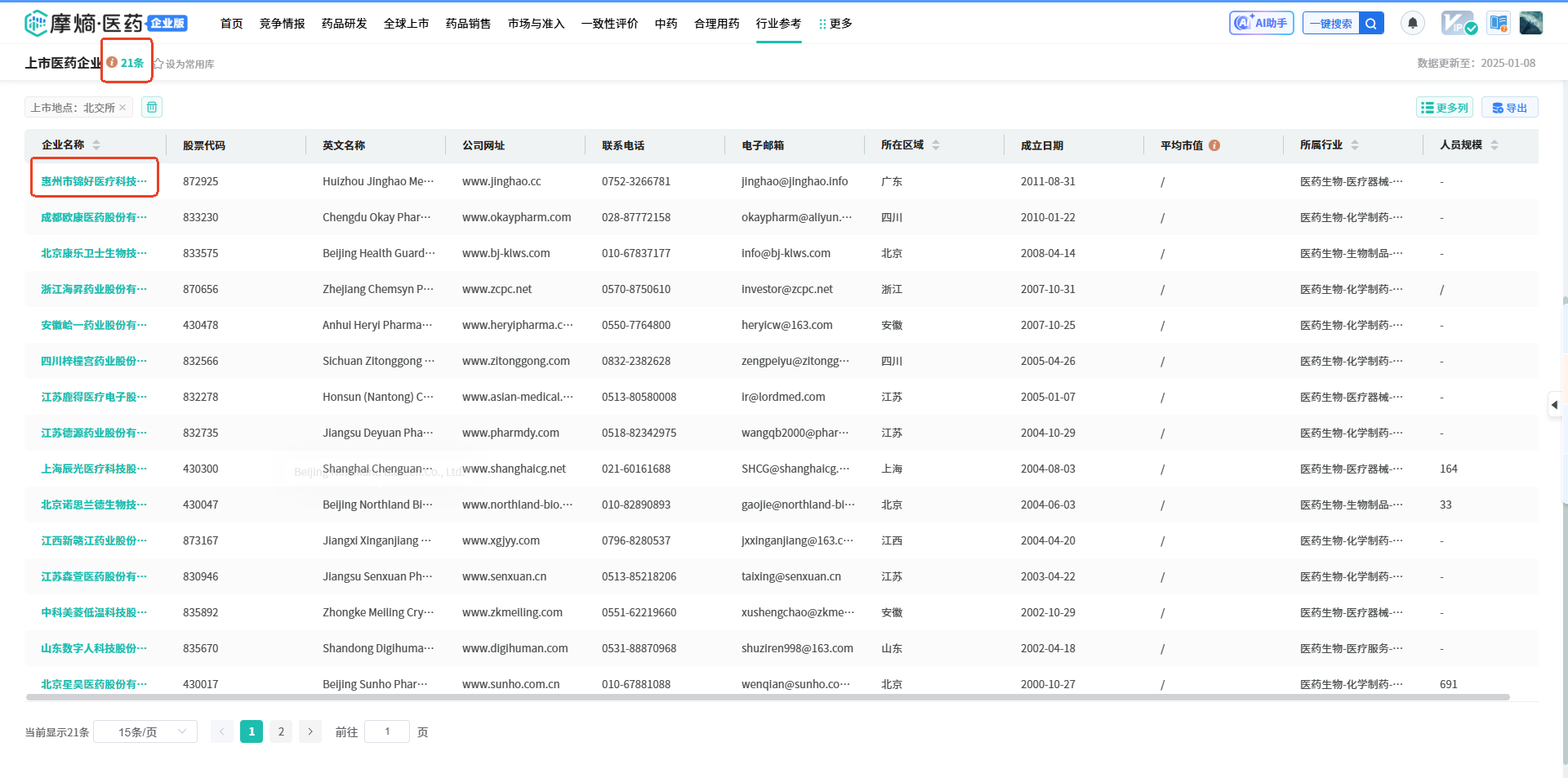Open the 一致性评价 menu
The width and height of the screenshot is (1568, 778).
(x=609, y=24)
